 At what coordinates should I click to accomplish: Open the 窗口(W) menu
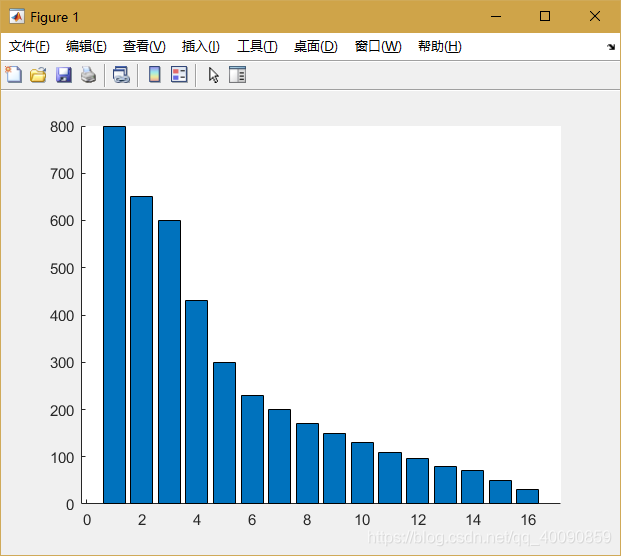pos(378,46)
